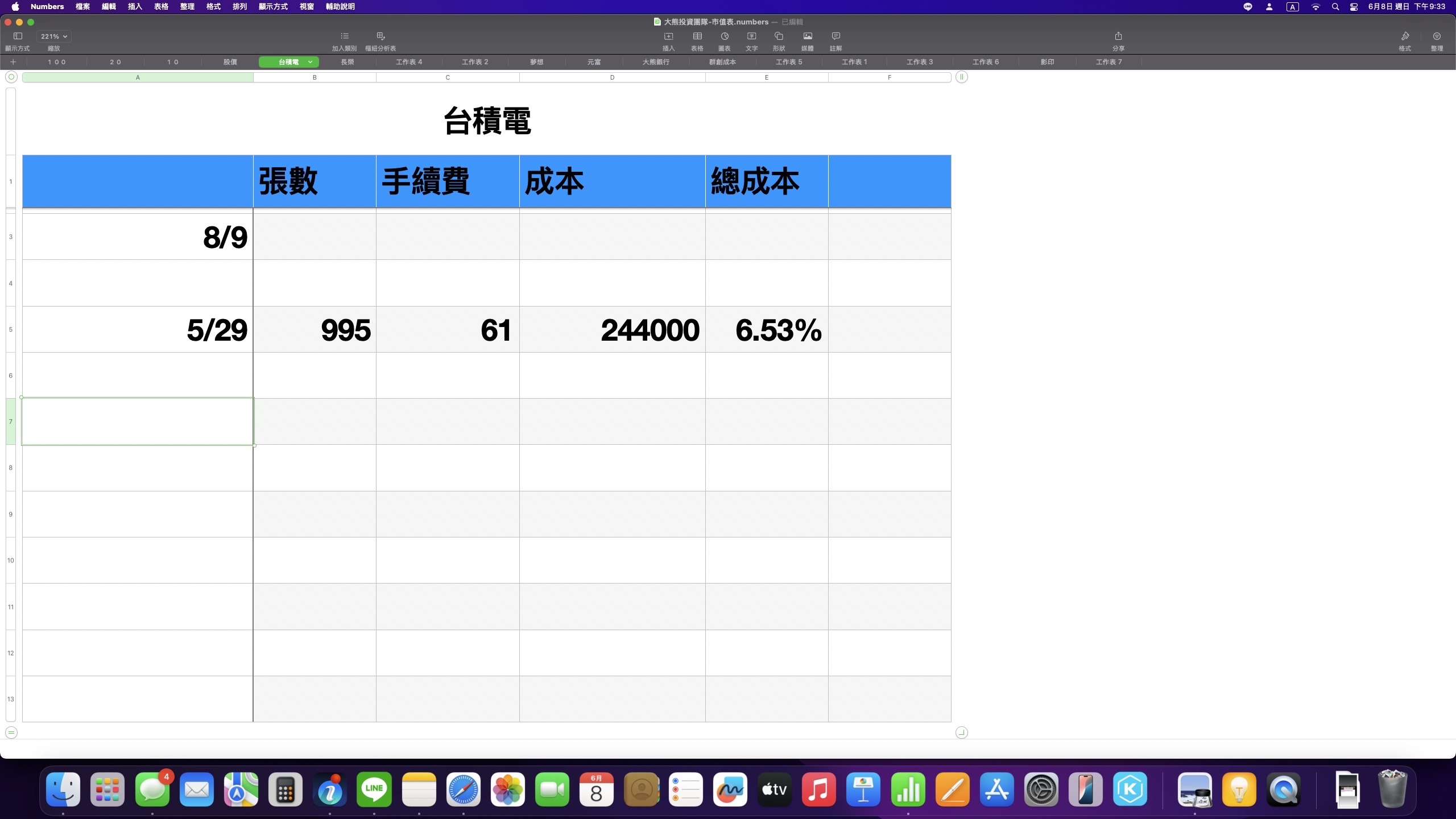The height and width of the screenshot is (819, 1456).
Task: Click the Add Category (加入類別) toolbar icon
Action: 345,36
